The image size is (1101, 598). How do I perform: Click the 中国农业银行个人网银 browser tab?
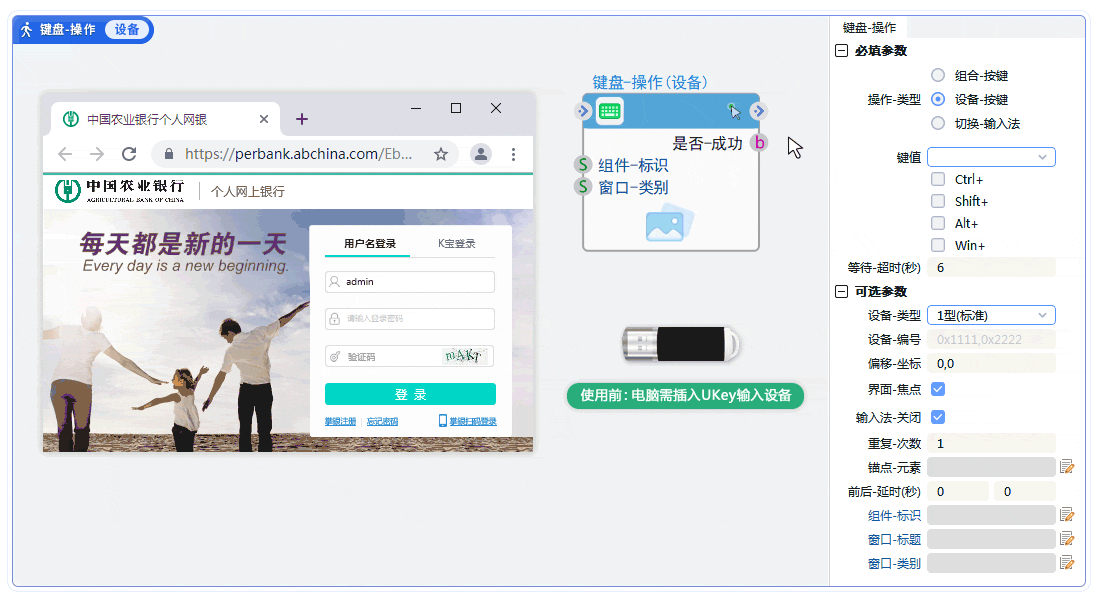pyautogui.click(x=166, y=119)
